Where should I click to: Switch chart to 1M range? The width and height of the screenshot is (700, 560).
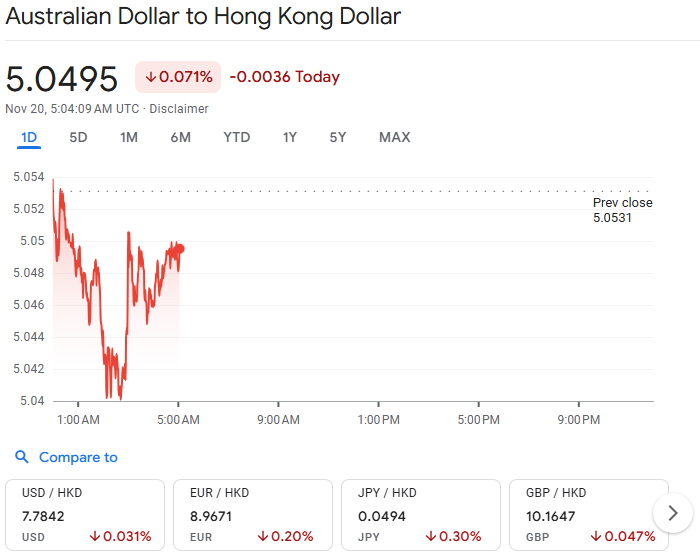(129, 137)
